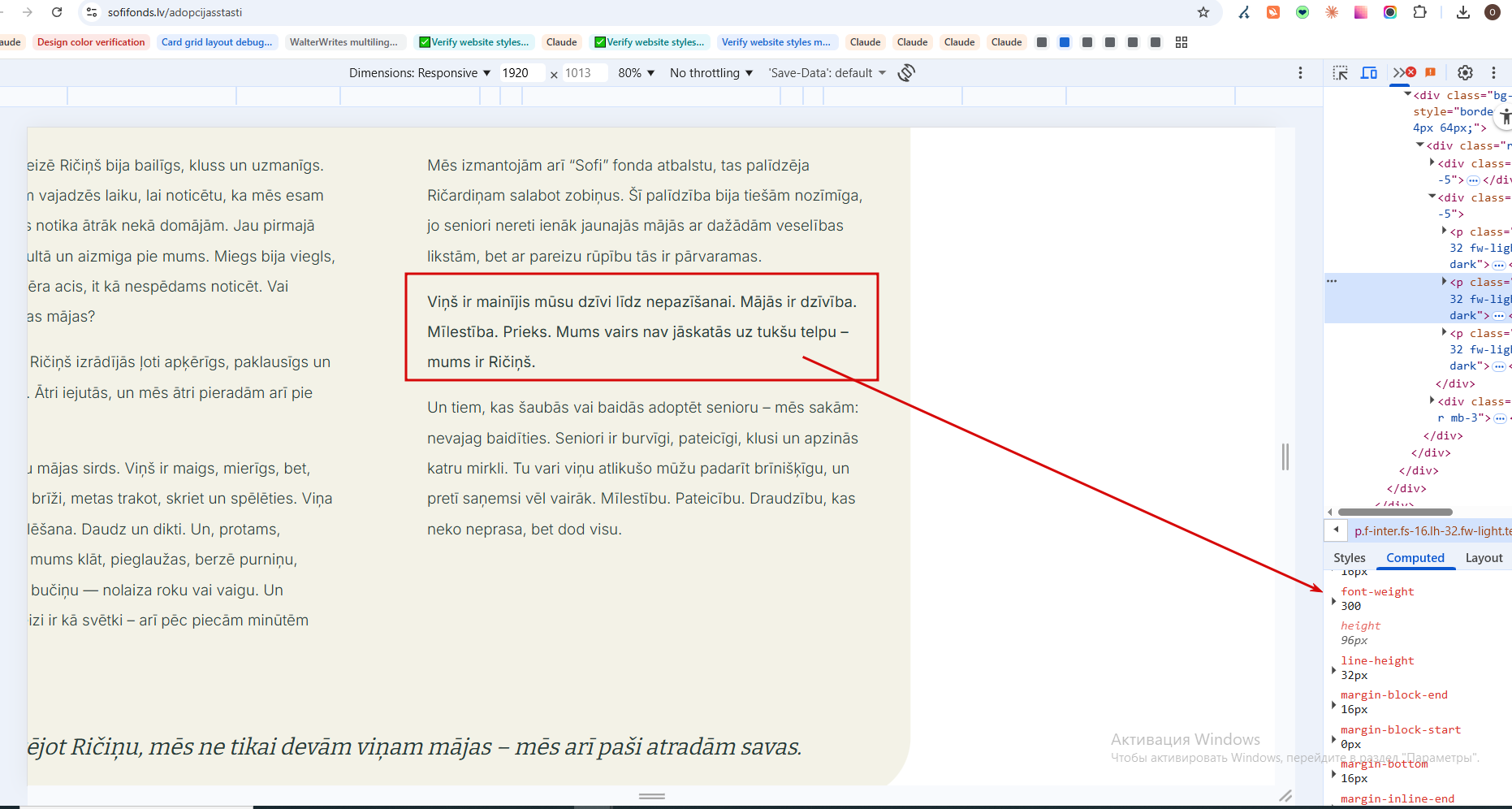Expand the line-height computed property
Screen dimensions: 1512x809
(x=1333, y=670)
